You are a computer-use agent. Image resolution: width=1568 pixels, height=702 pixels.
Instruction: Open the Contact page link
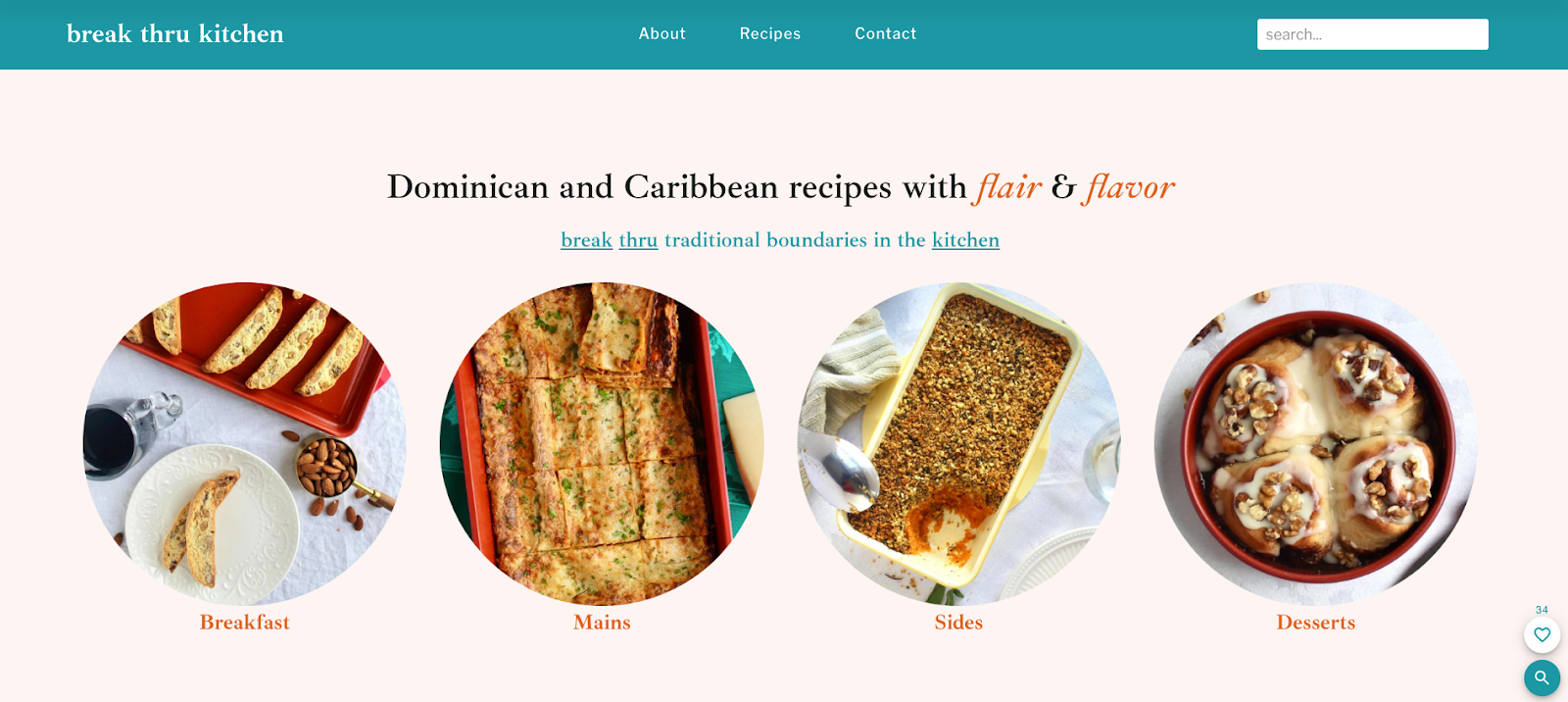886,33
